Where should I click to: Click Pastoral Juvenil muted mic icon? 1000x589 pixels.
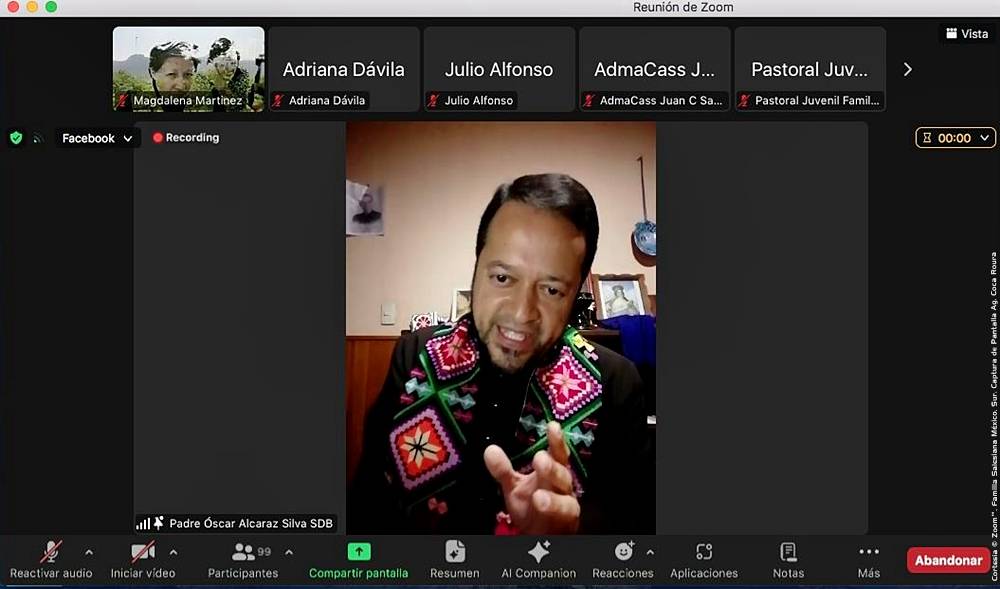[744, 101]
